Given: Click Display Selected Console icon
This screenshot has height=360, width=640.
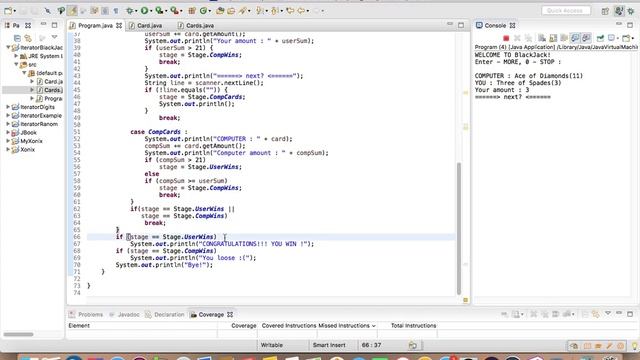Looking at the screenshot, I should pos(611,38).
